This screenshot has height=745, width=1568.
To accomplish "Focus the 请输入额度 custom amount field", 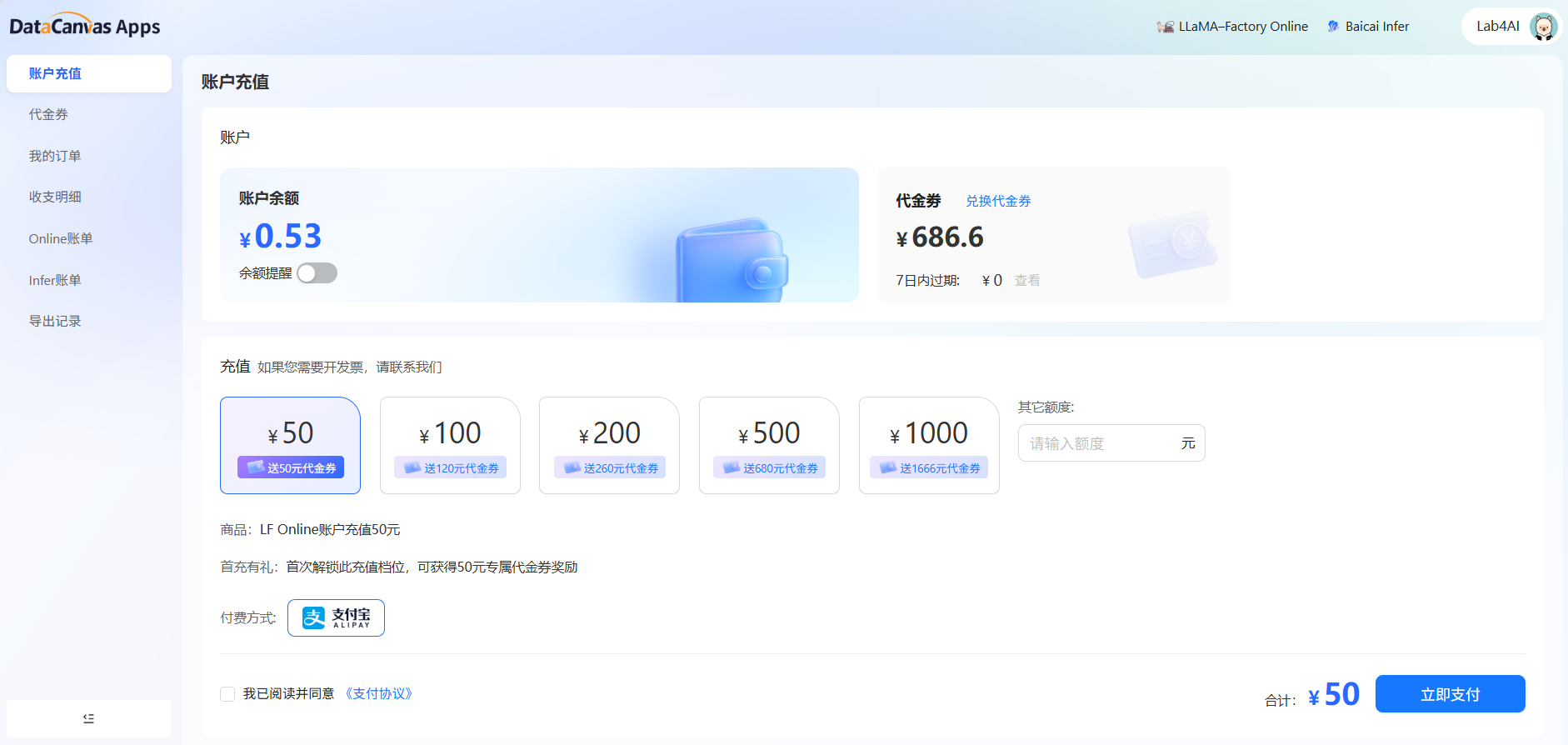I will click(1111, 443).
